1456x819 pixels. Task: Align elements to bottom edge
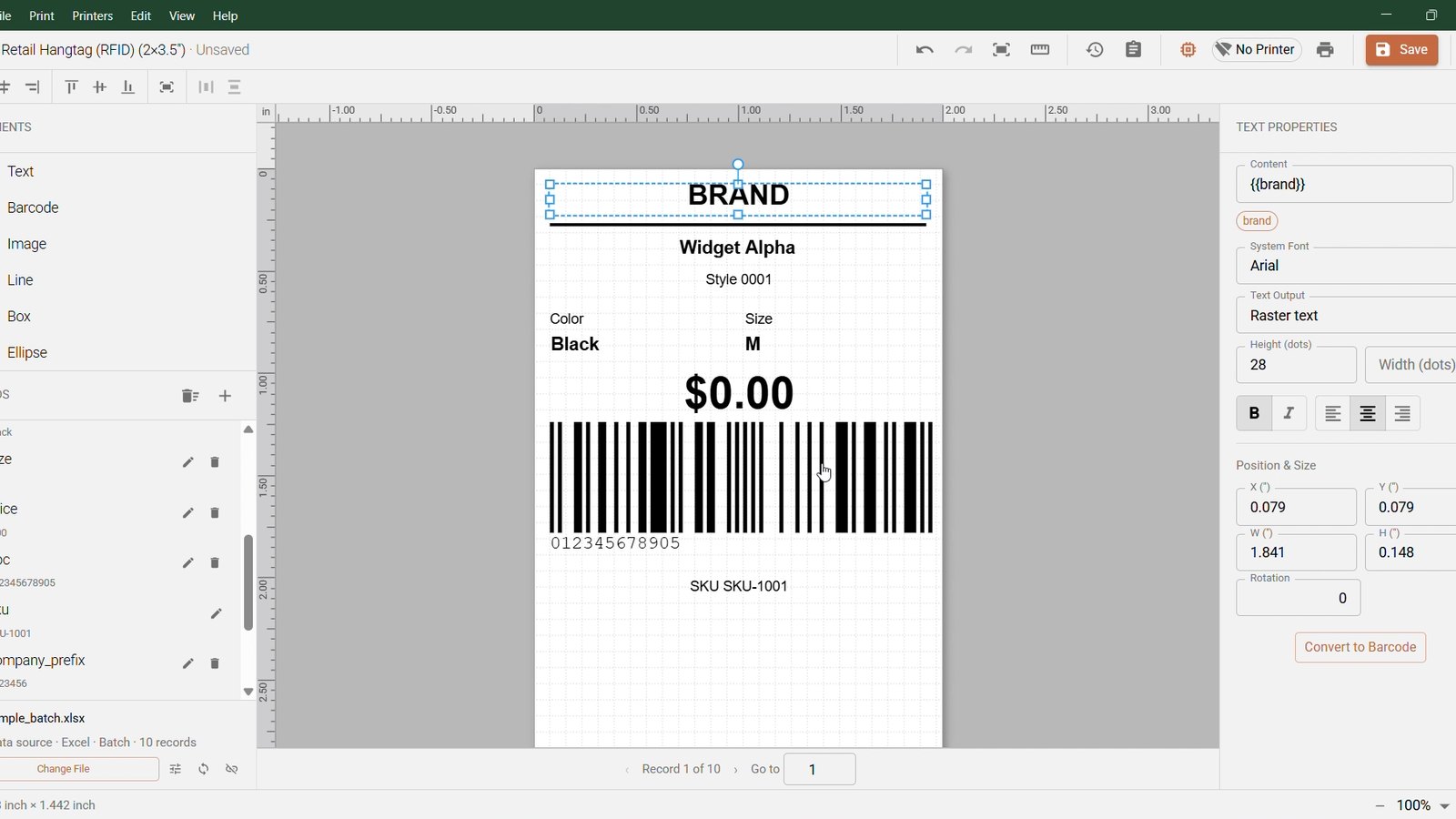[x=128, y=87]
